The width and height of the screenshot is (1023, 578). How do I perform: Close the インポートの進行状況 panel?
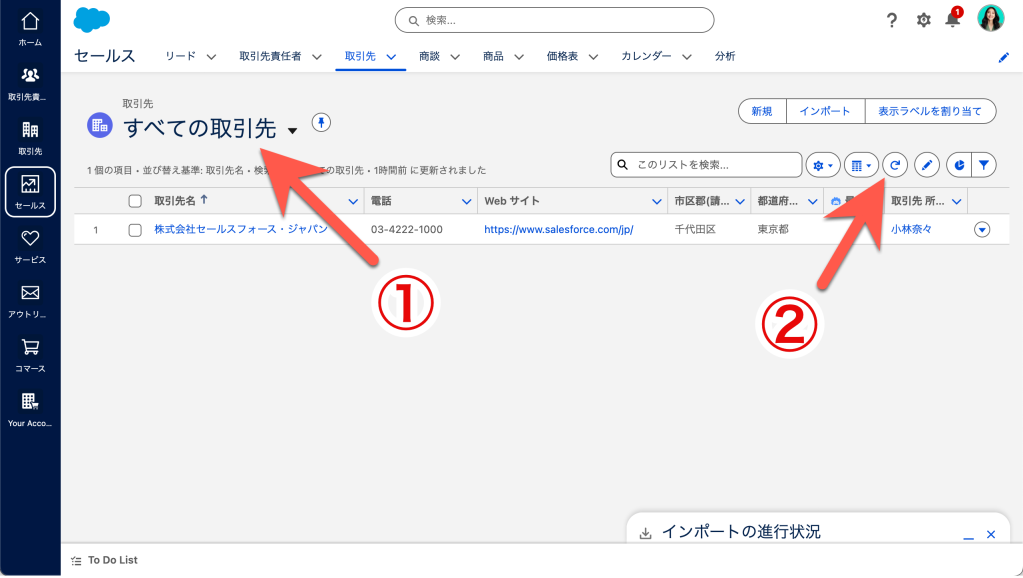pos(991,534)
